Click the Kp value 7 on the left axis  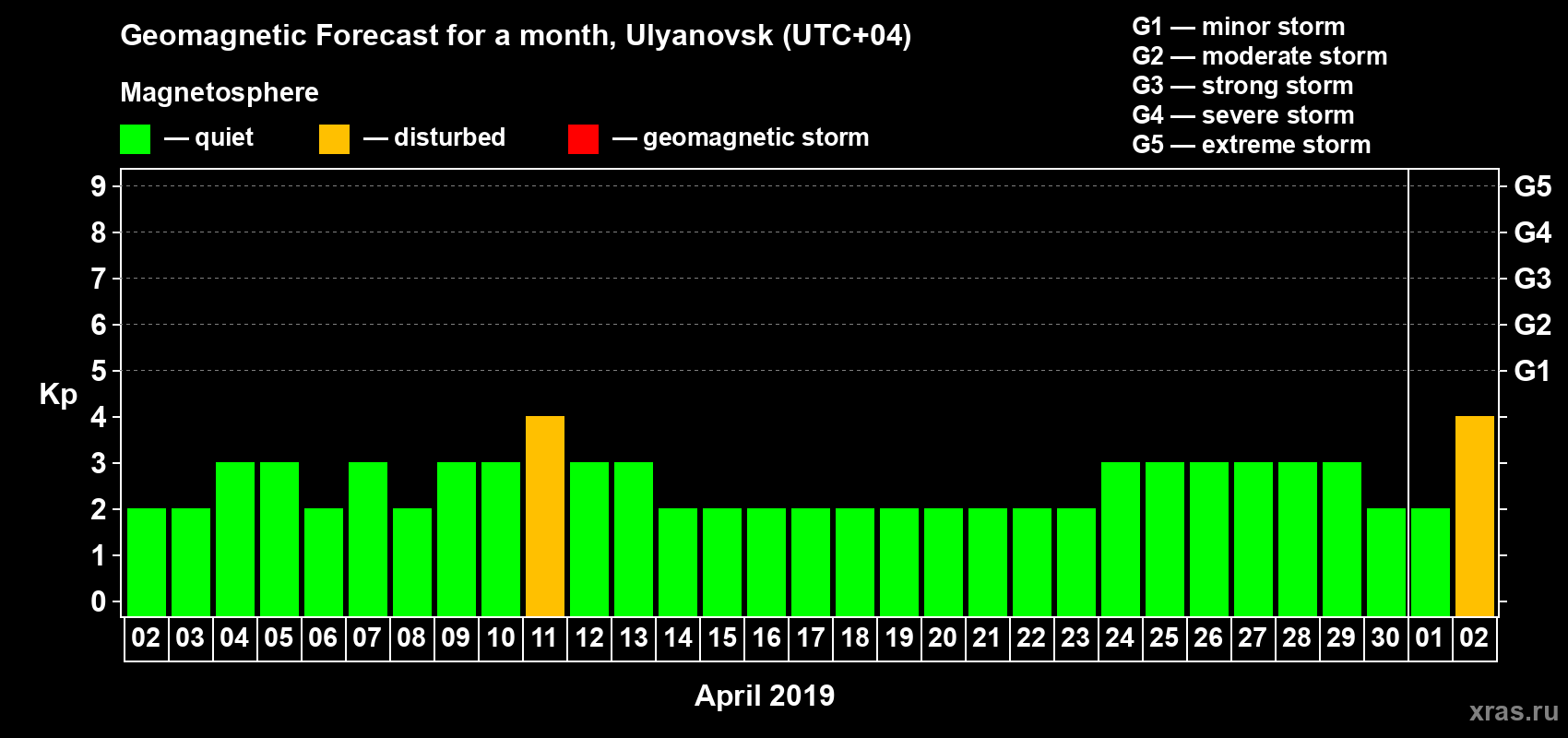(99, 279)
